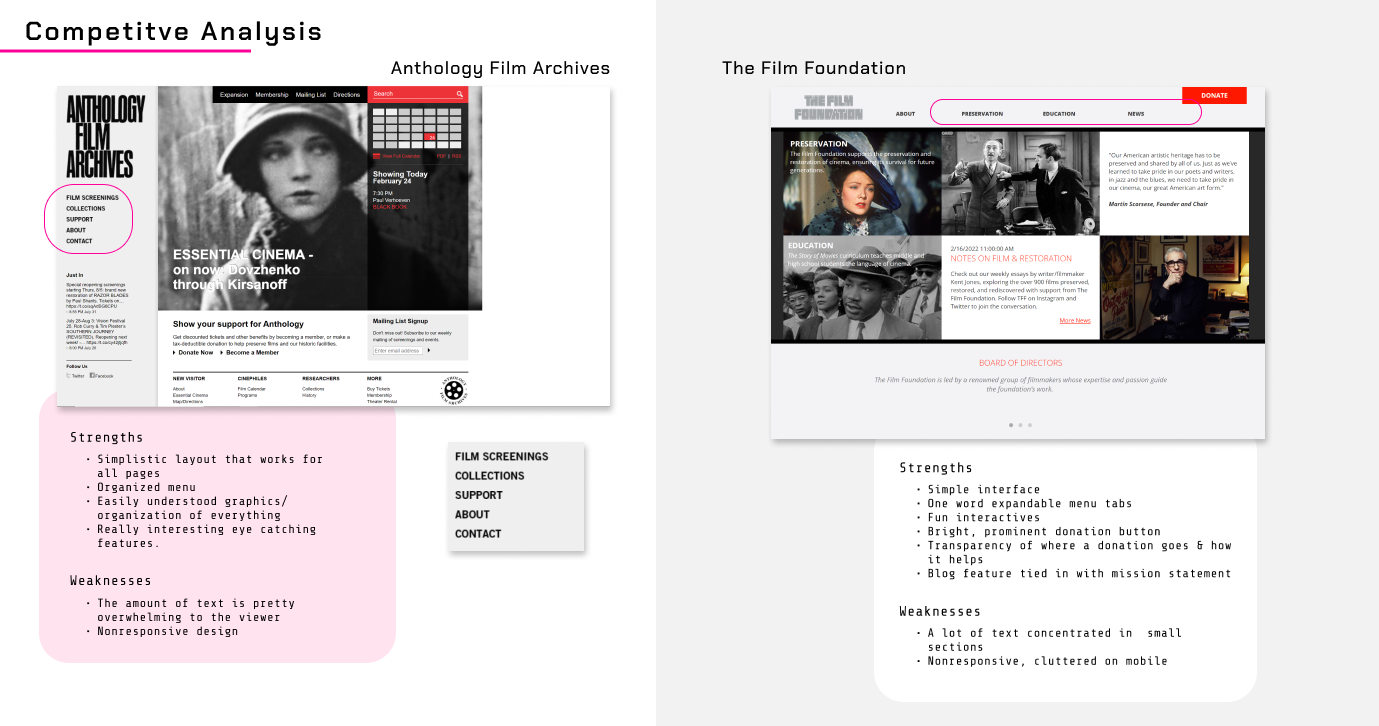The height and width of the screenshot is (726, 1379).
Task: Open NEWS tab in Film Foundation nav
Action: coord(1136,114)
